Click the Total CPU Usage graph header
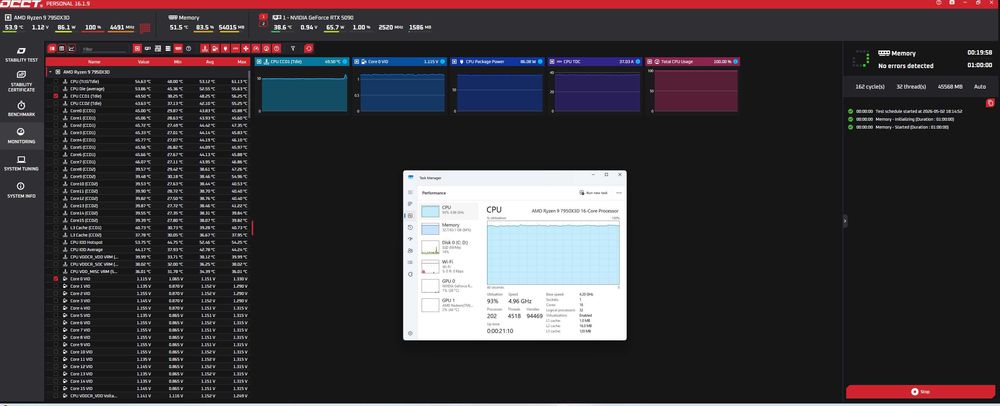Viewport: 1000px width, 406px height. tap(693, 62)
